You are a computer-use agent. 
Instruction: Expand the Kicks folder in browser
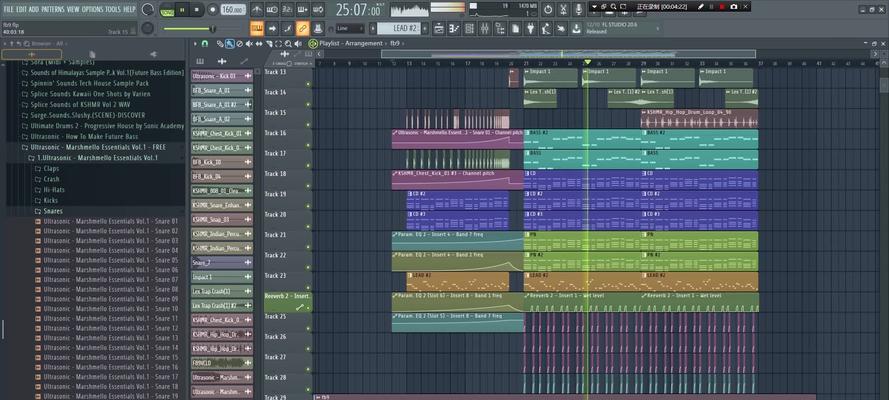[50, 200]
